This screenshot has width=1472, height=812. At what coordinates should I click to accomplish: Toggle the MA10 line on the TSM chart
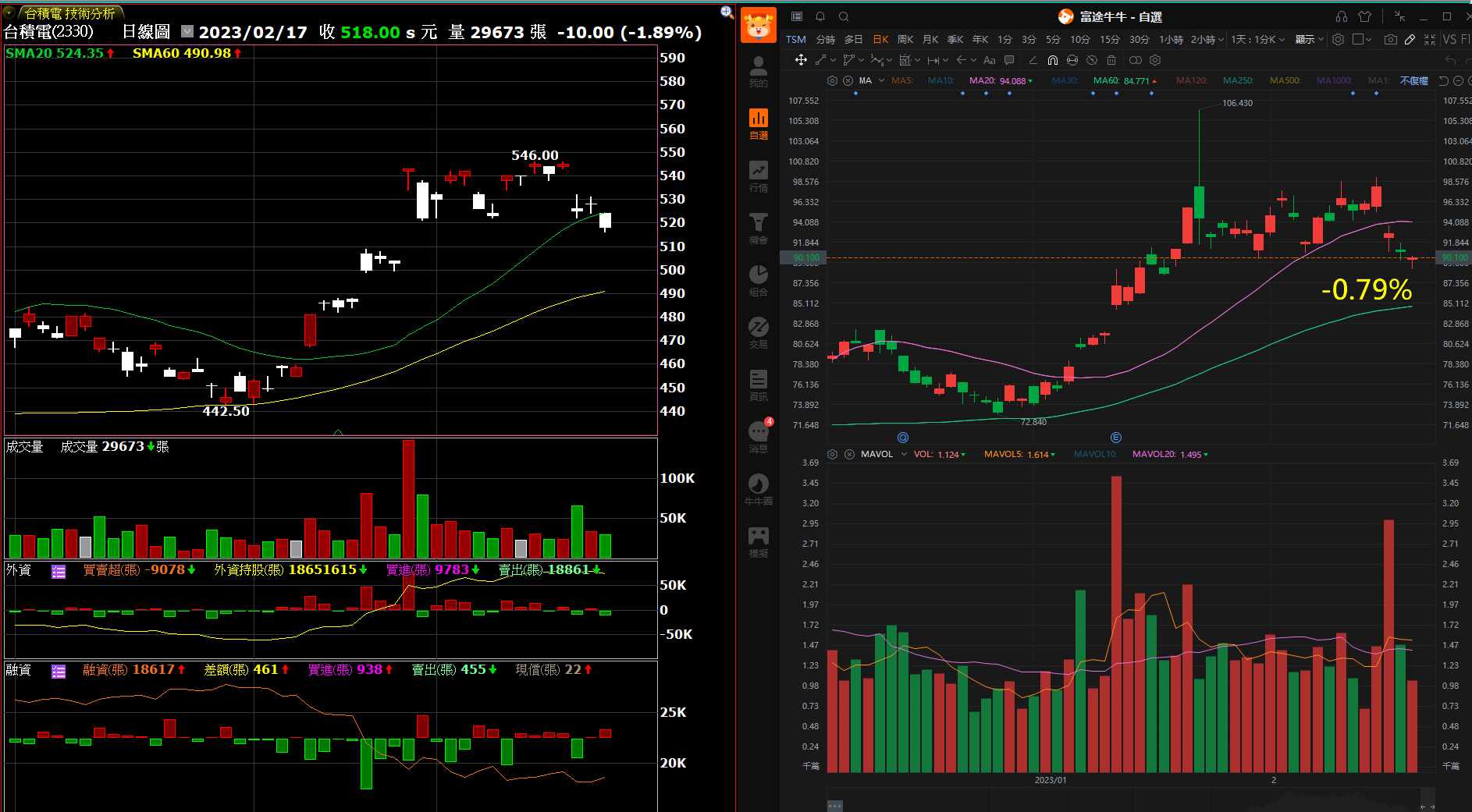(x=940, y=80)
